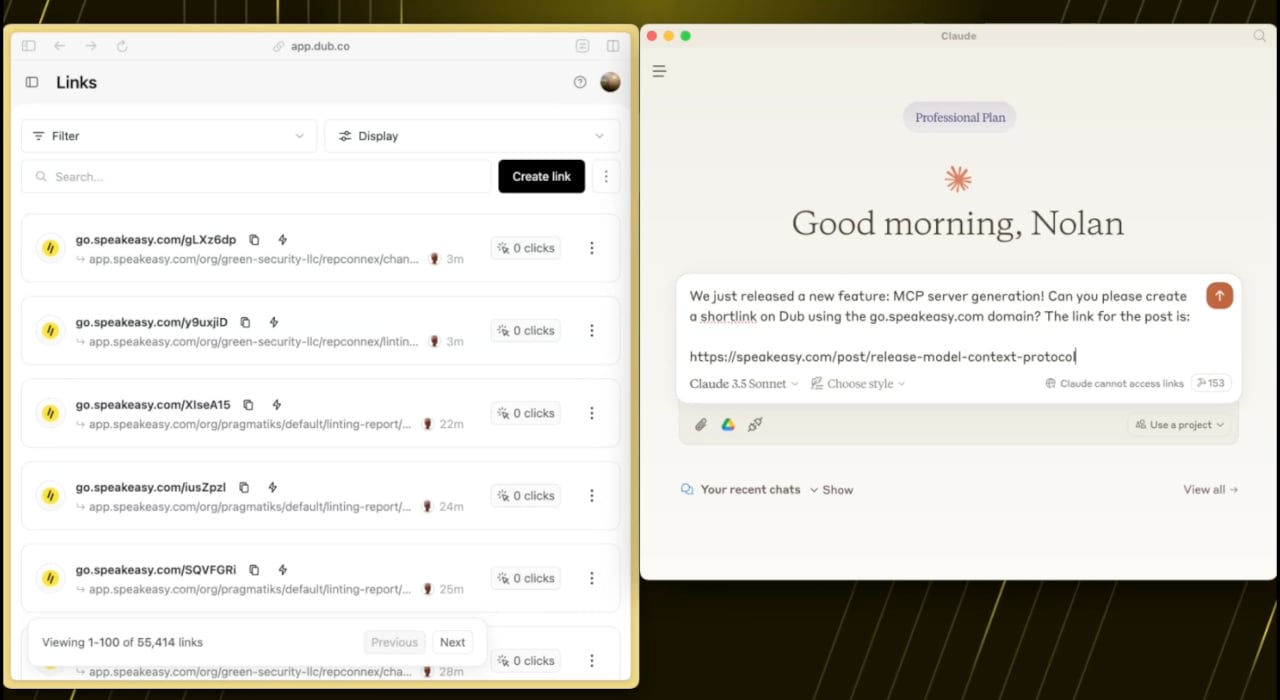Toggle the browser sidebar icon

pos(28,46)
